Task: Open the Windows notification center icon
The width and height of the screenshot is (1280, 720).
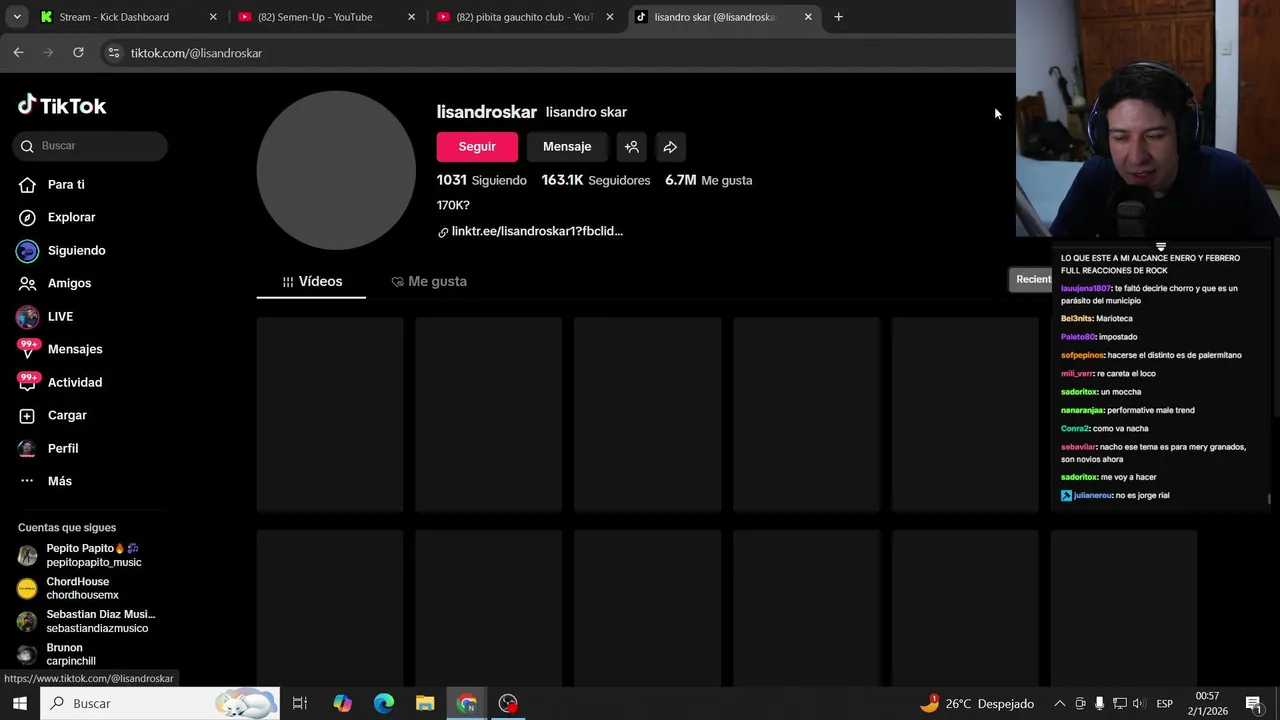Action: (1253, 704)
